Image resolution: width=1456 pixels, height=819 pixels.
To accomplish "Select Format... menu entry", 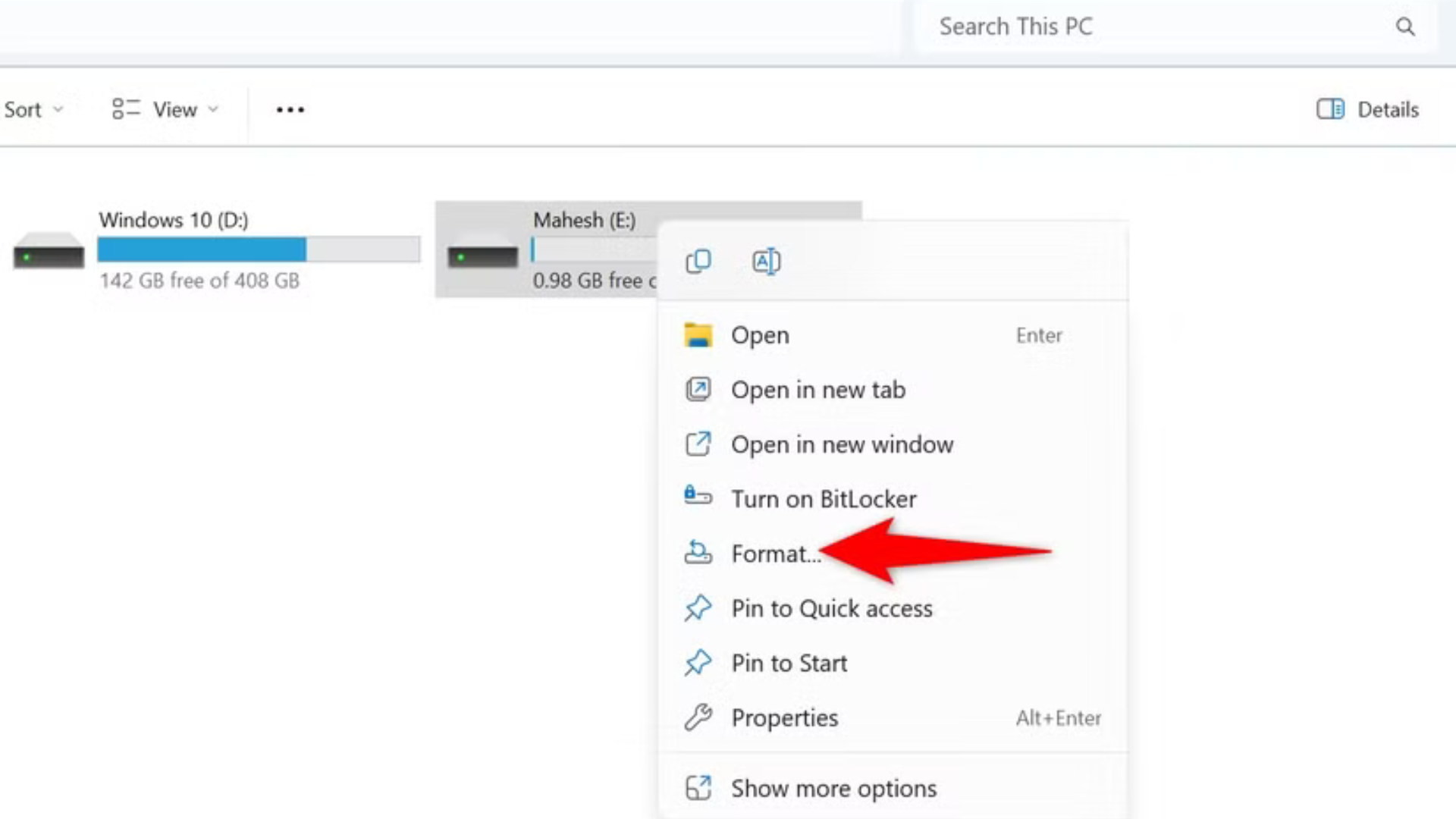I will coord(893,554).
